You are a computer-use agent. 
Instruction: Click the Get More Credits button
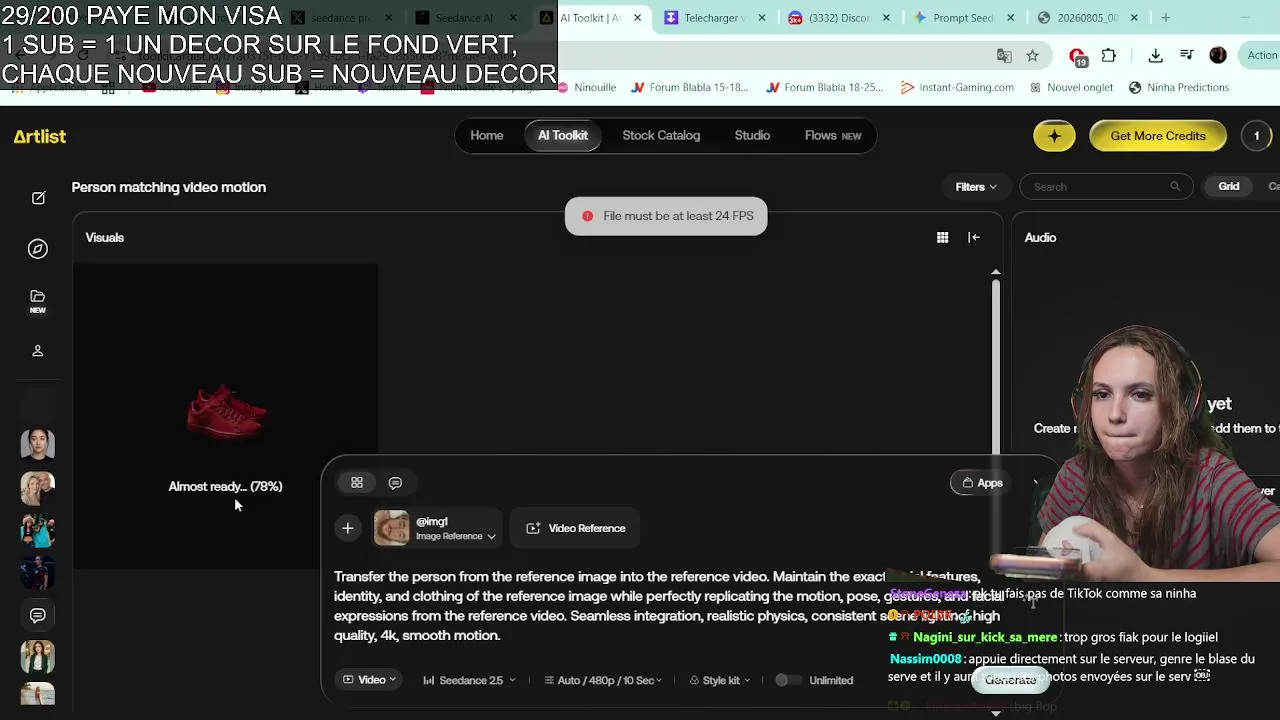click(x=1158, y=136)
